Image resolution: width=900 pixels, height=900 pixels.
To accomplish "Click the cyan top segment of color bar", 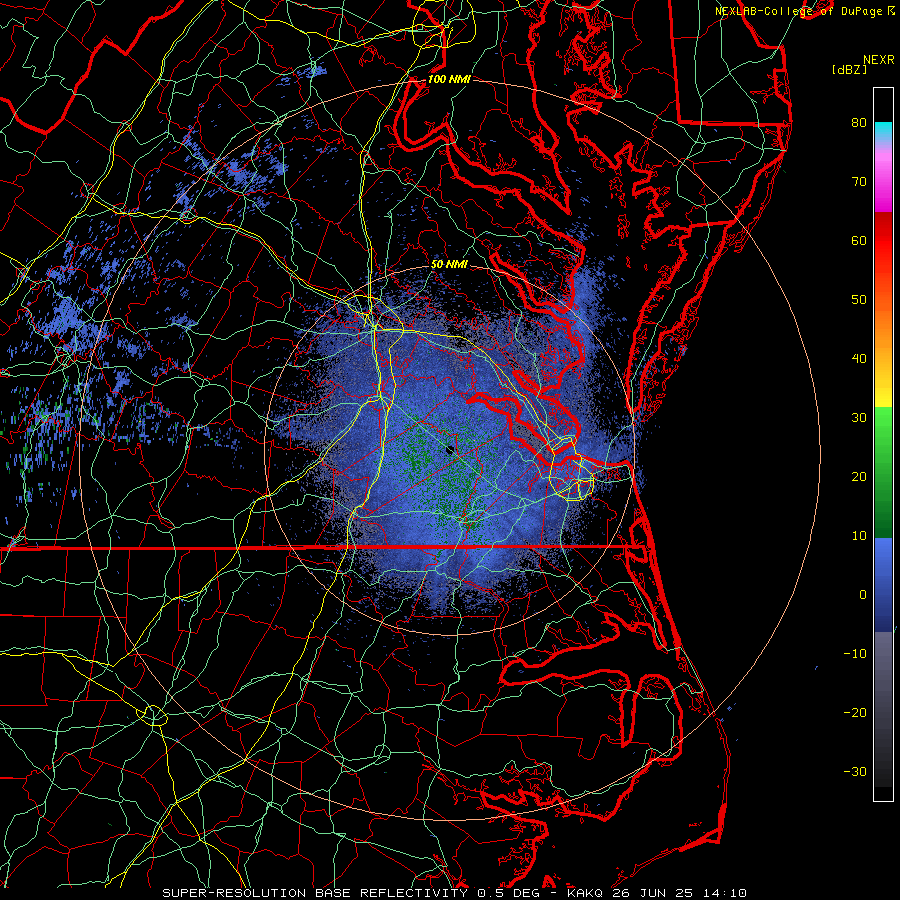I will 883,131.
